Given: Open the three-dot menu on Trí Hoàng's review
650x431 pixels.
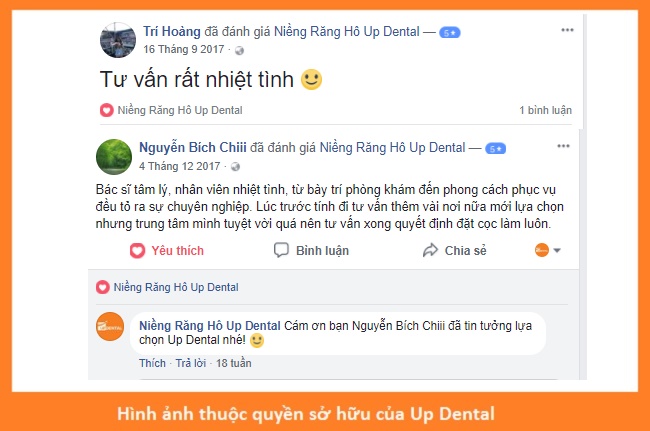Looking at the screenshot, I should point(567,30).
